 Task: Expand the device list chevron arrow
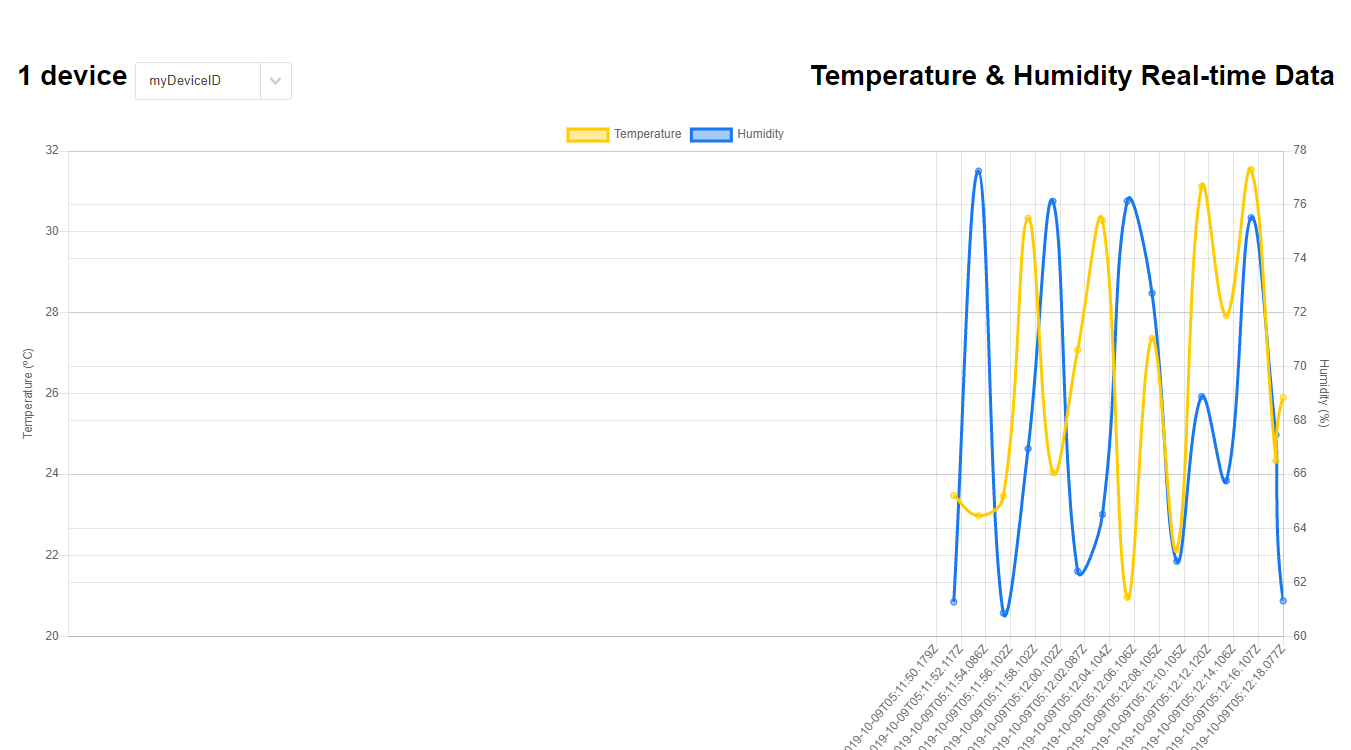pos(276,81)
